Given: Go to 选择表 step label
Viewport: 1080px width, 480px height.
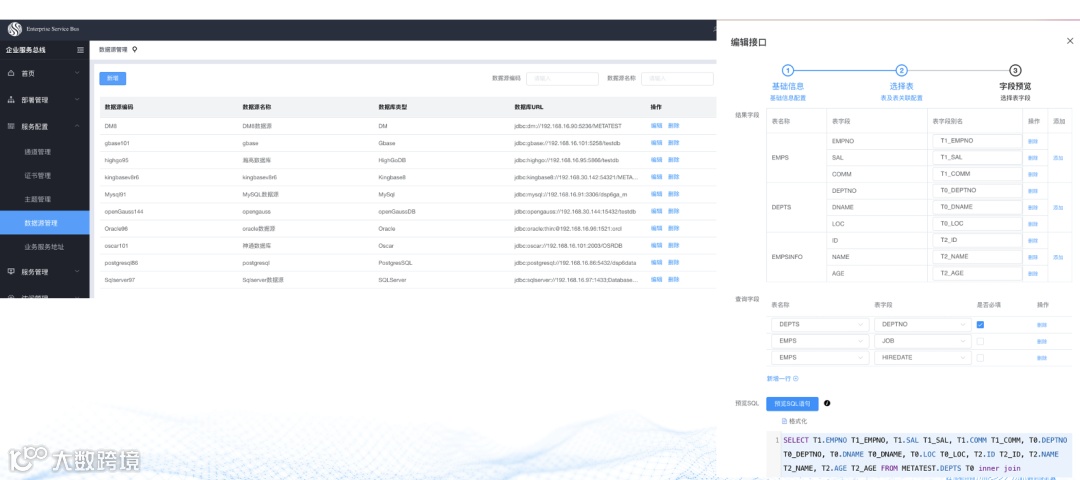Looking at the screenshot, I should 902,87.
